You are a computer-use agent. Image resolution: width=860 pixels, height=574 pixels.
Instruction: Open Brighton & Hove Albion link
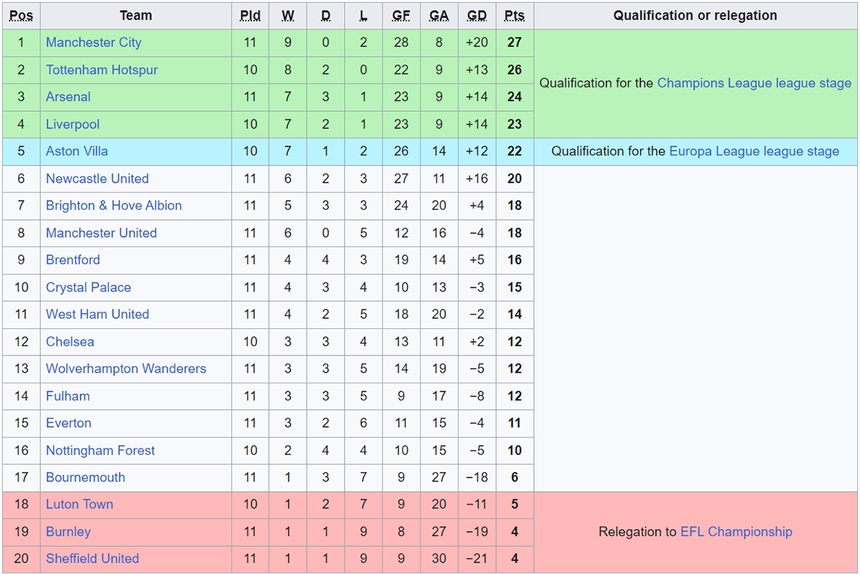113,205
